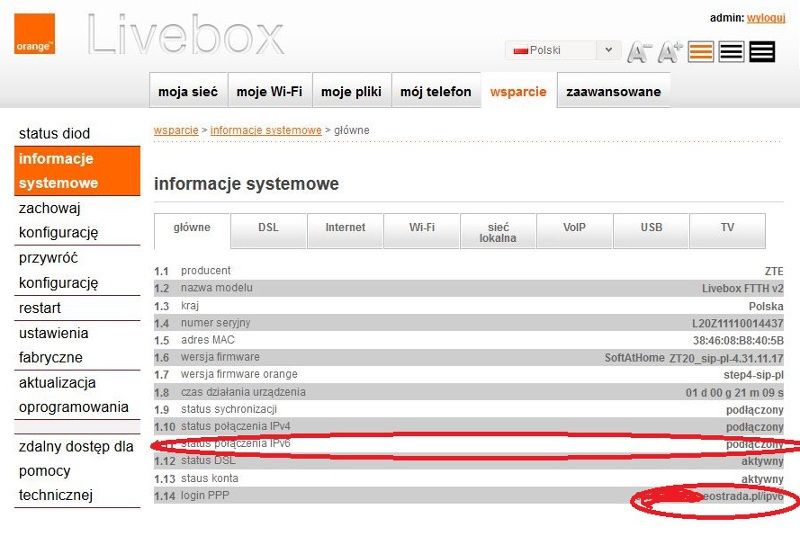
Task: Click the staus konta label
Action: pyautogui.click(x=209, y=478)
